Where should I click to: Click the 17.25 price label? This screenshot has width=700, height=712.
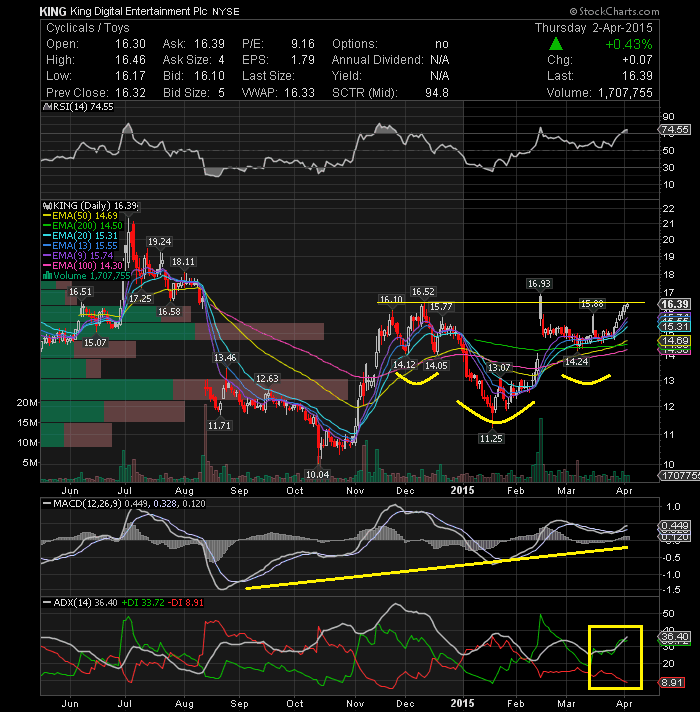pyautogui.click(x=140, y=299)
